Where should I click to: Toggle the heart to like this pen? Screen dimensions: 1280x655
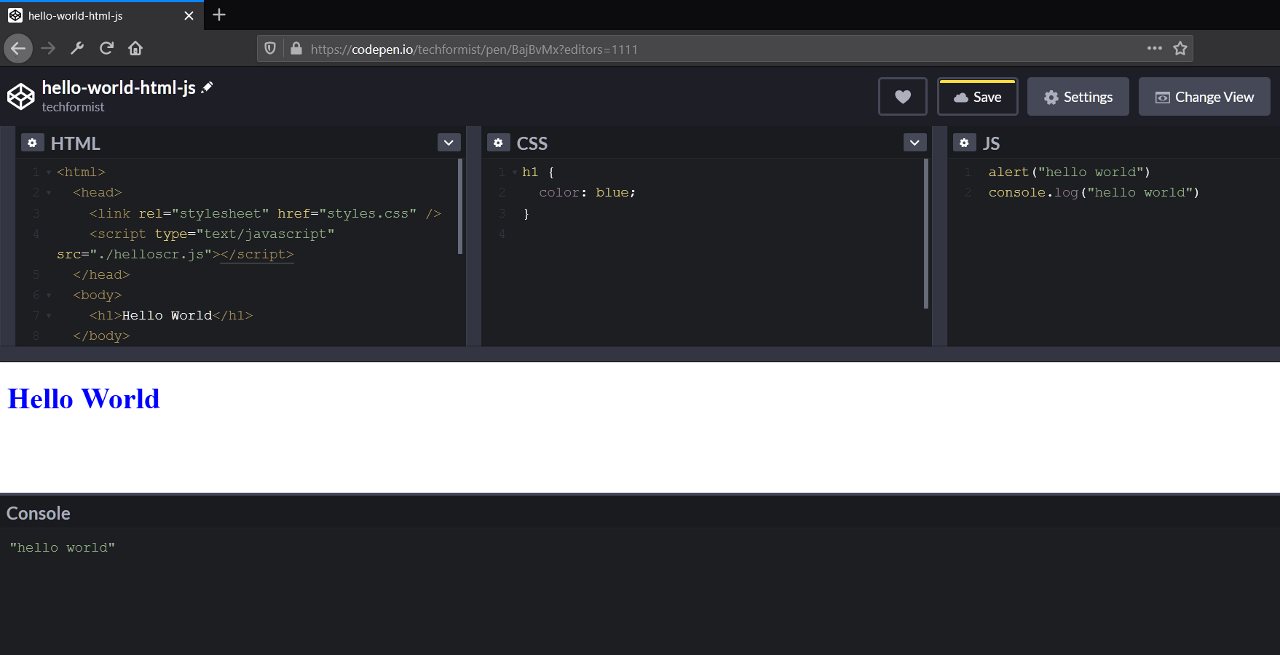pos(902,96)
